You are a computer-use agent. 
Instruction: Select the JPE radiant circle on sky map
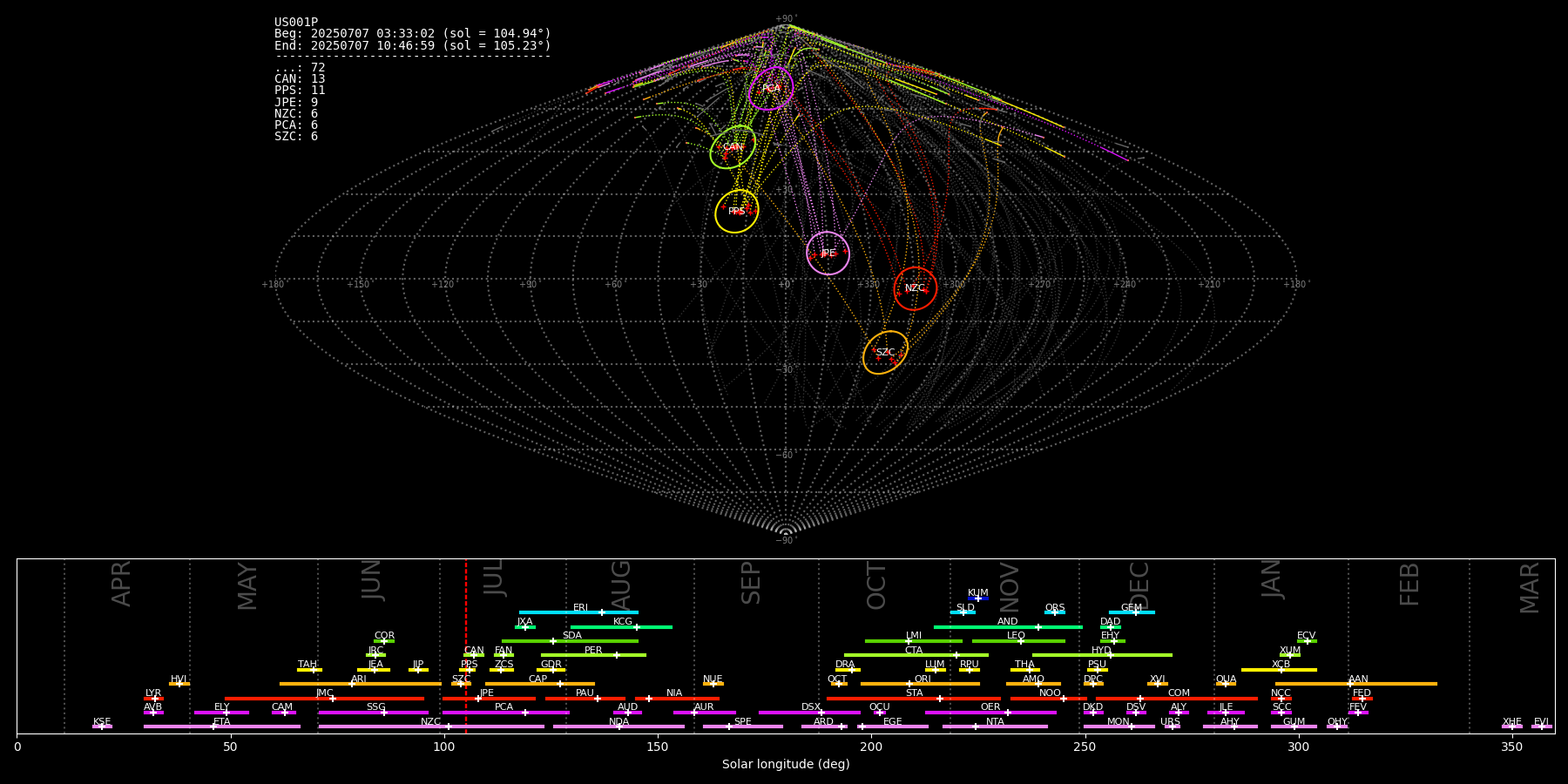tap(828, 253)
